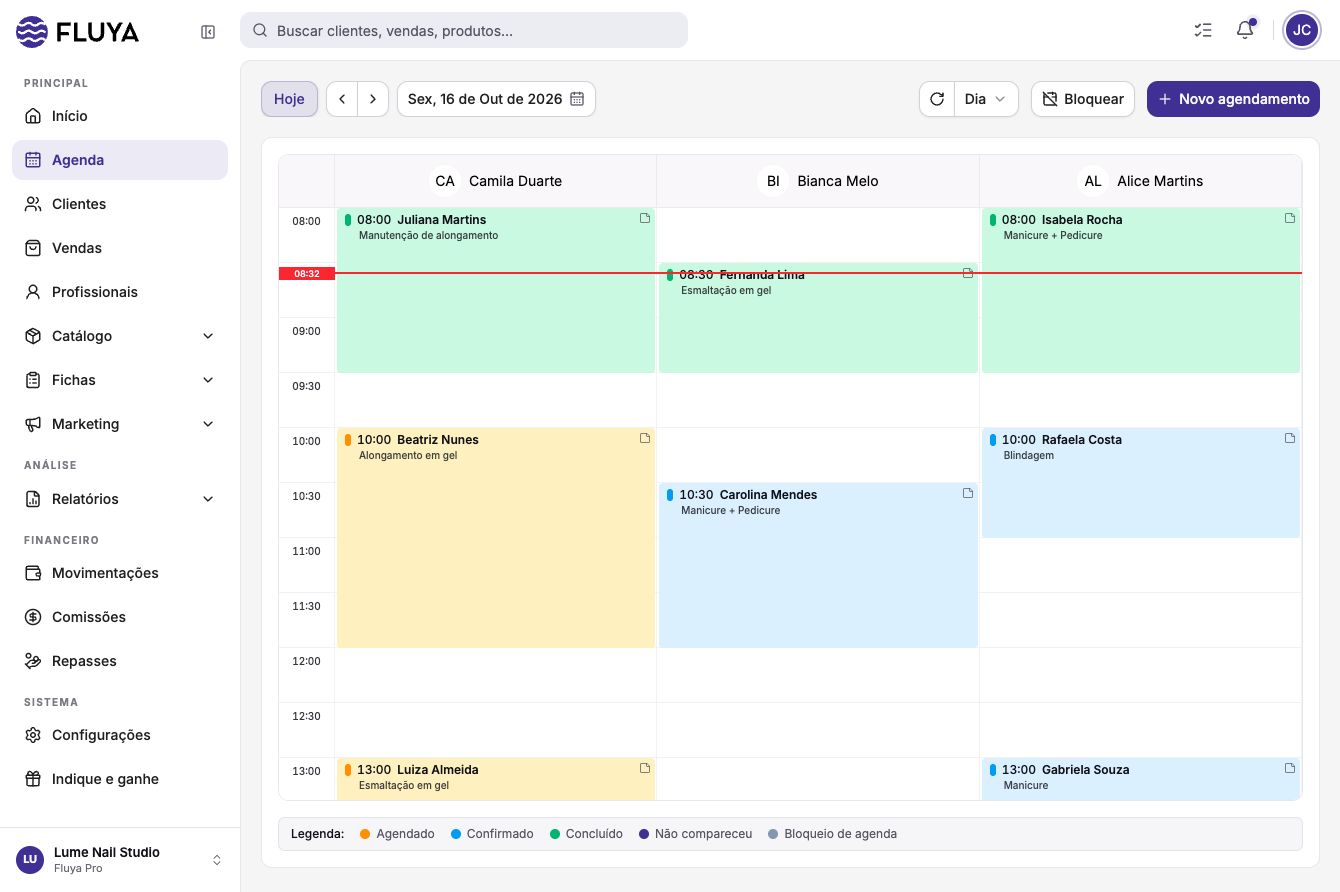1340x892 pixels.
Task: Click the JC user avatar
Action: coord(1302,30)
